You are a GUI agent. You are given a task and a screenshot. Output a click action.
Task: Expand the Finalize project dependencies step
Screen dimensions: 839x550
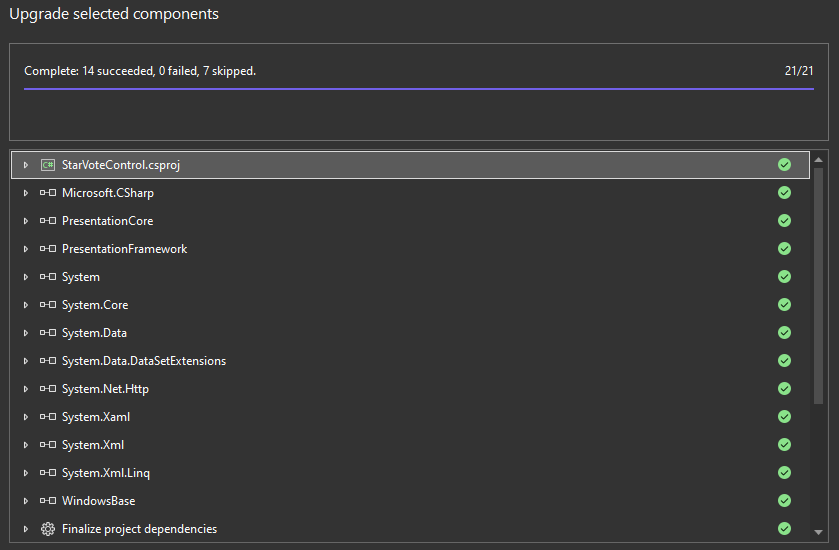pyautogui.click(x=26, y=529)
